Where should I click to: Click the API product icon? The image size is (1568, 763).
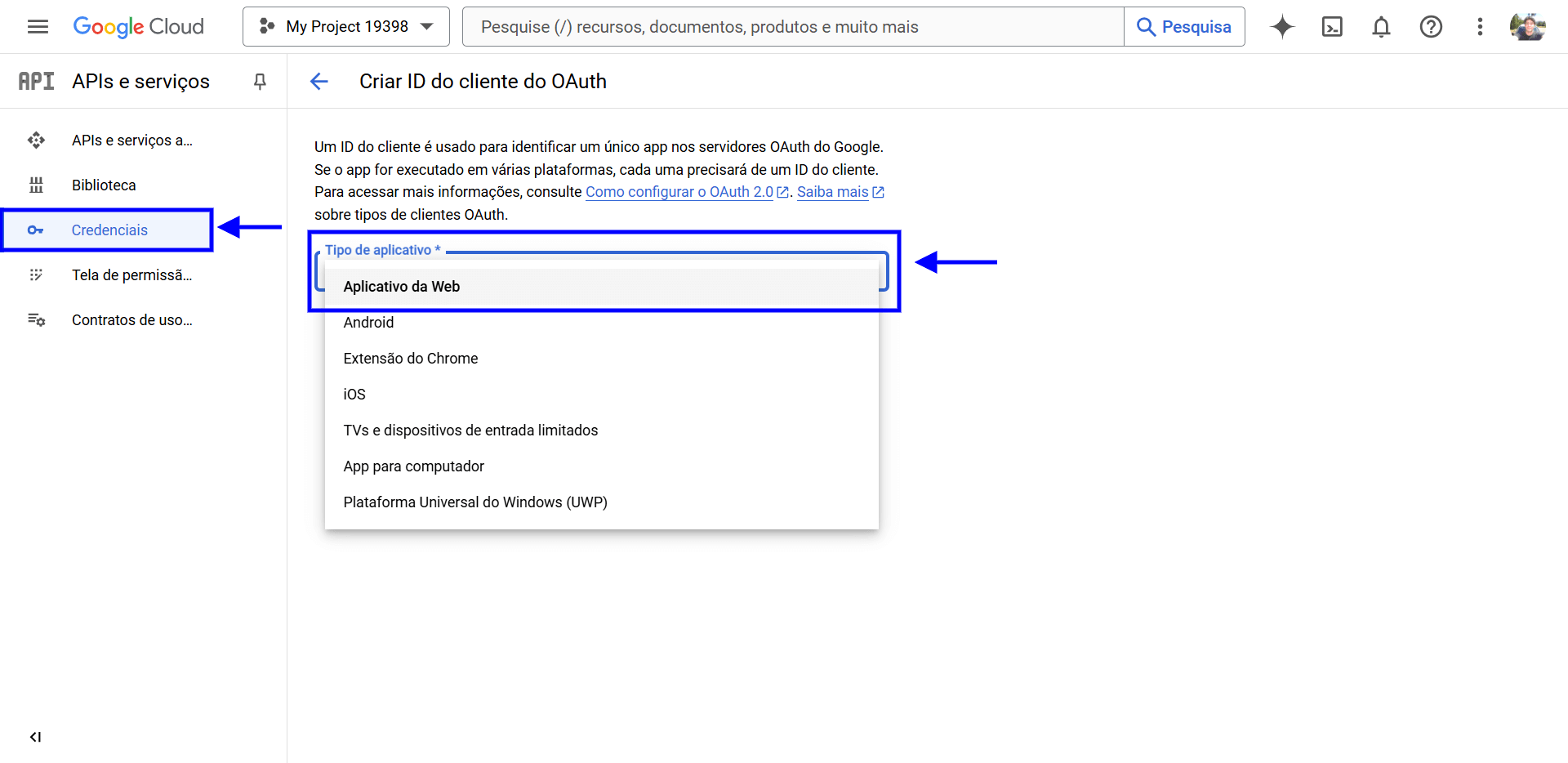(x=37, y=81)
